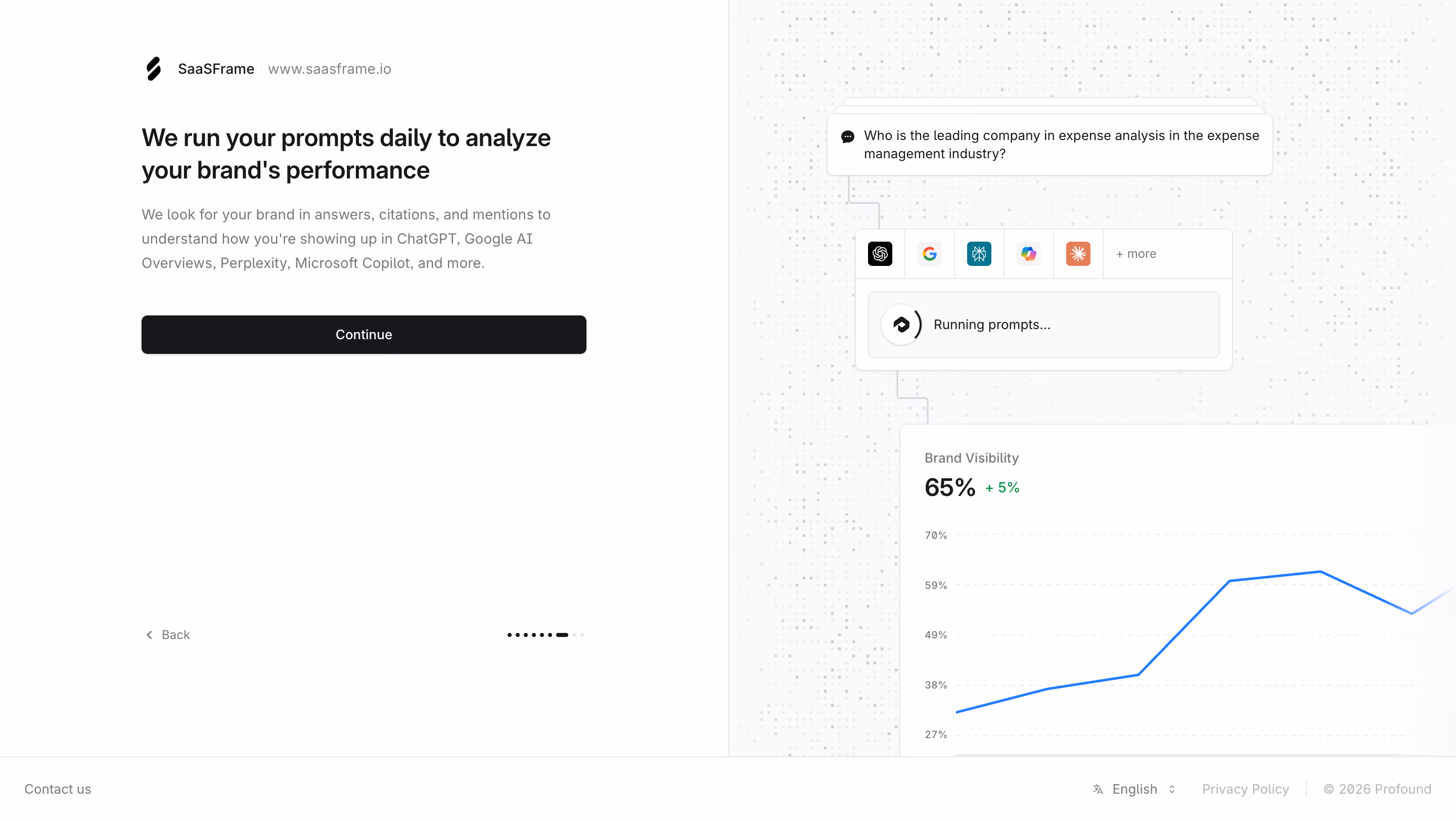Click the elongated active step indicator

click(x=562, y=634)
